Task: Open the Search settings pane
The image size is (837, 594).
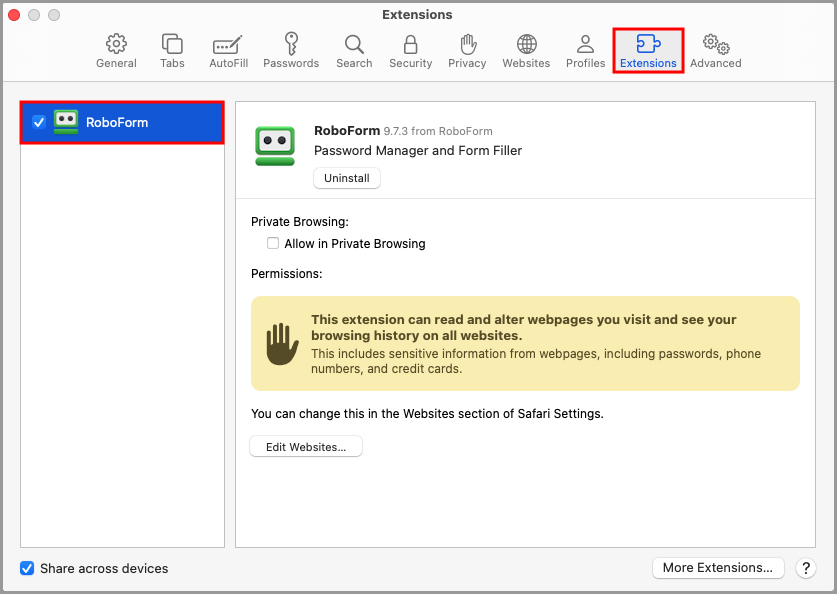Action: (354, 51)
